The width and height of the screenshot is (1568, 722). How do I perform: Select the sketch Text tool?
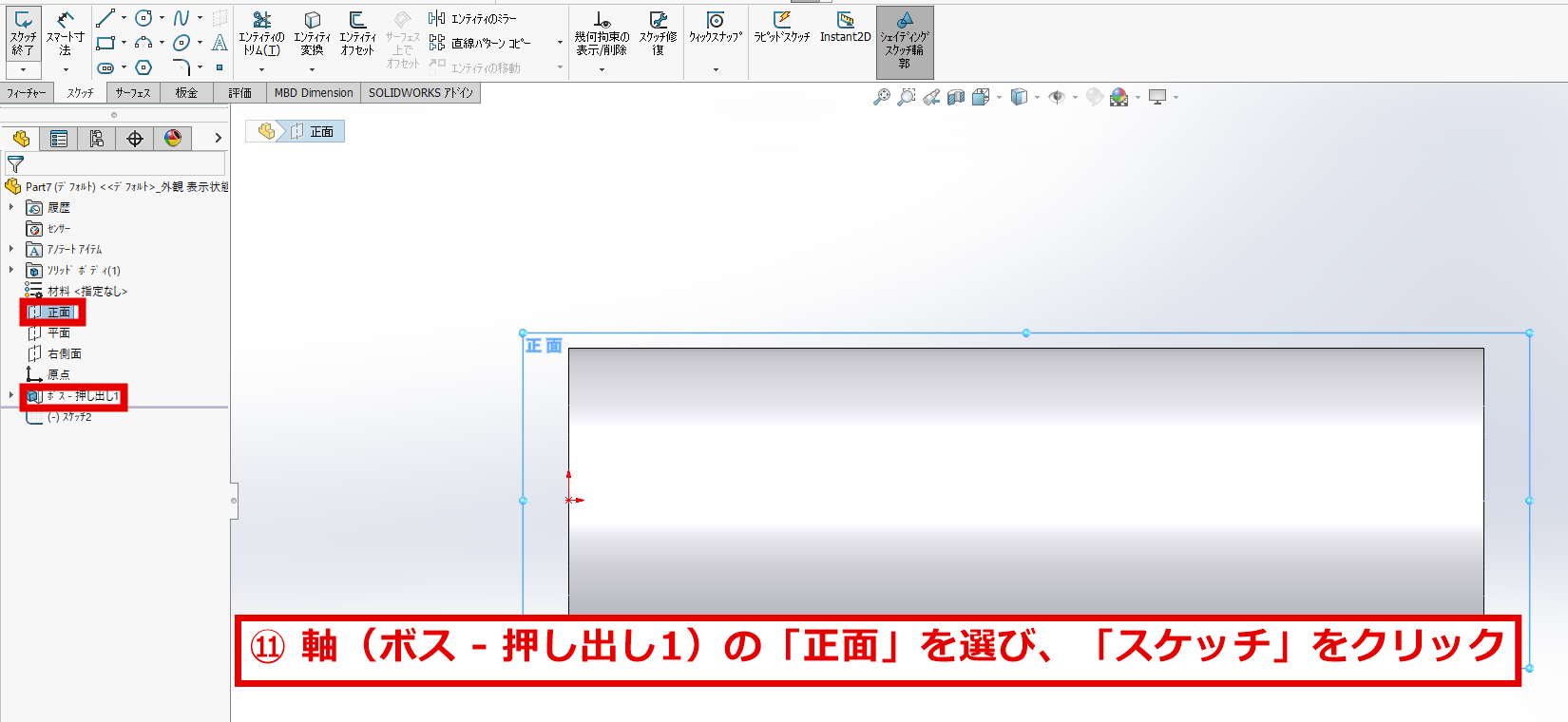tap(220, 43)
